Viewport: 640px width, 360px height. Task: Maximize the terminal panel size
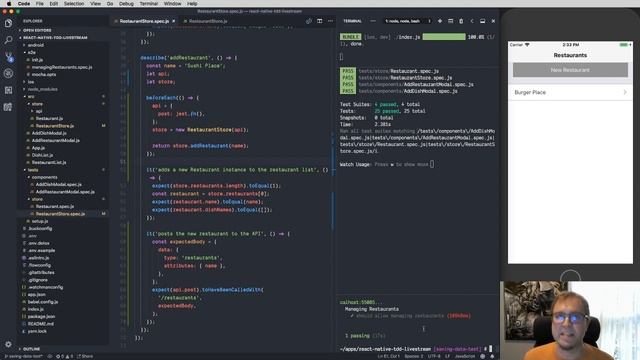point(482,21)
